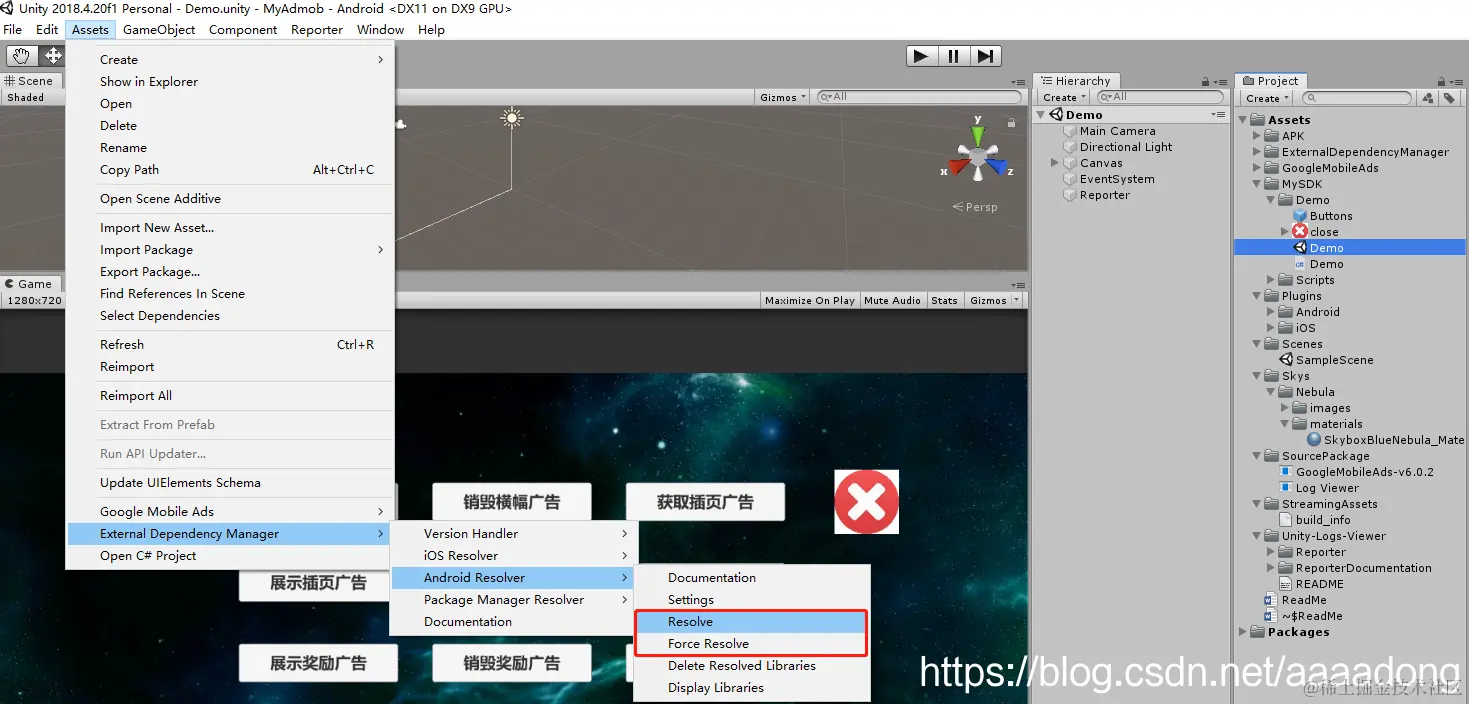The width and height of the screenshot is (1469, 704).
Task: Click the Play button
Action: click(x=921, y=56)
